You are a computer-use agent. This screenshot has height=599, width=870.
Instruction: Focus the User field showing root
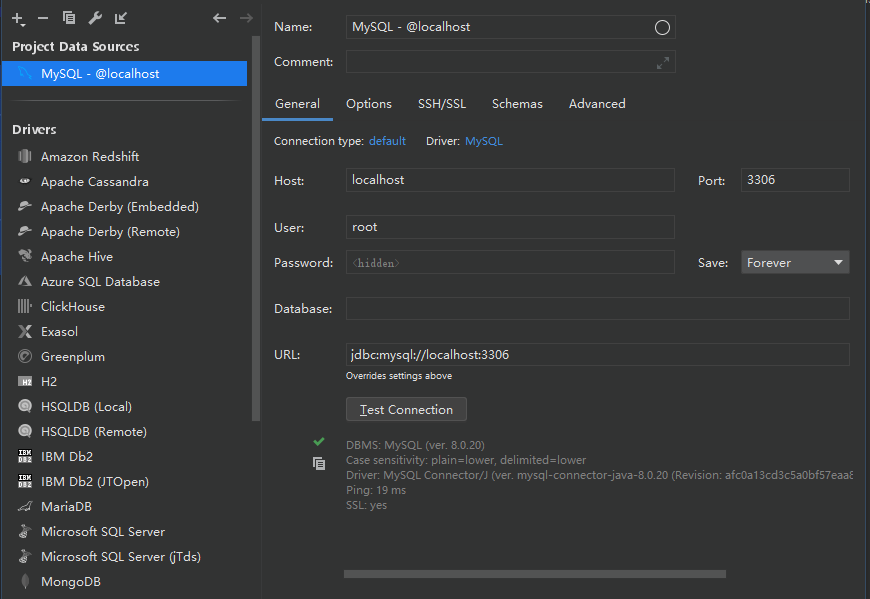click(x=510, y=227)
